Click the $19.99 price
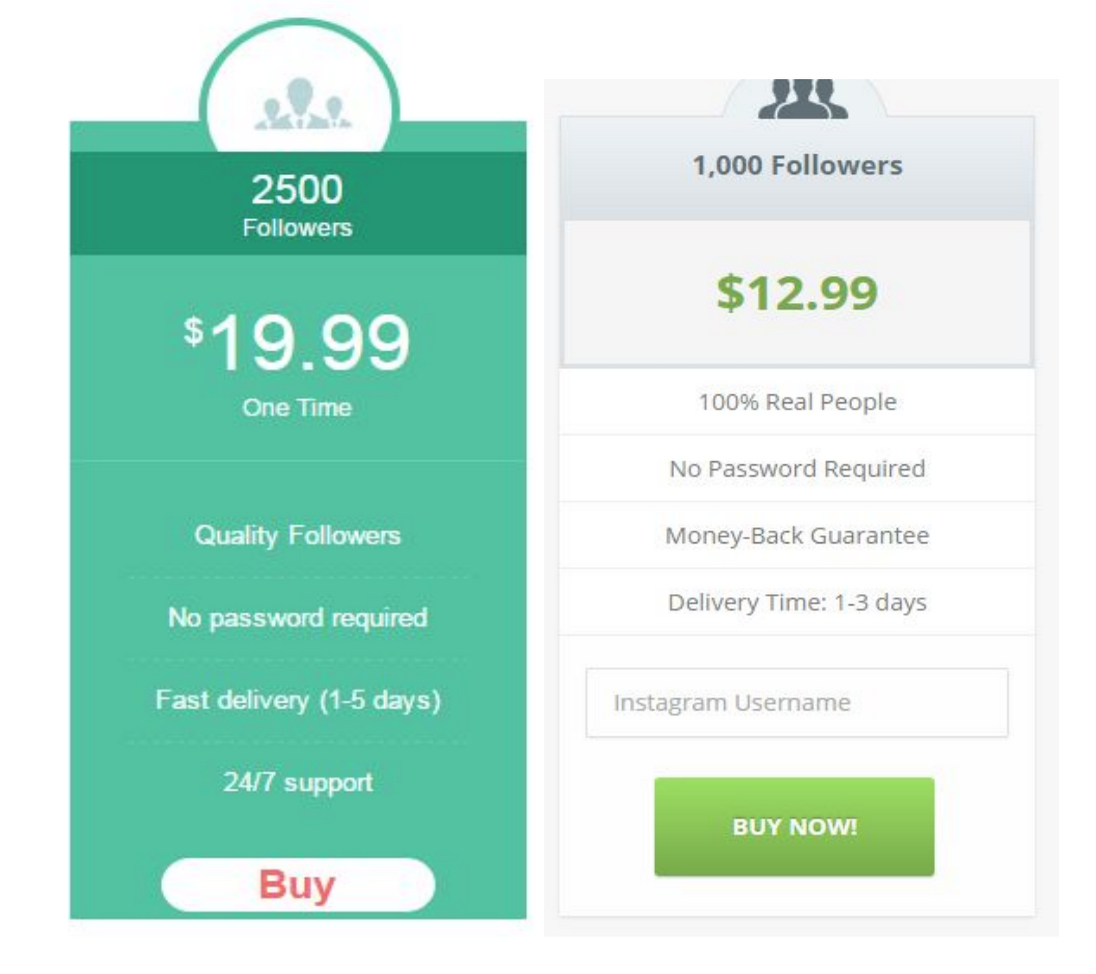This screenshot has height=974, width=1096. click(297, 343)
